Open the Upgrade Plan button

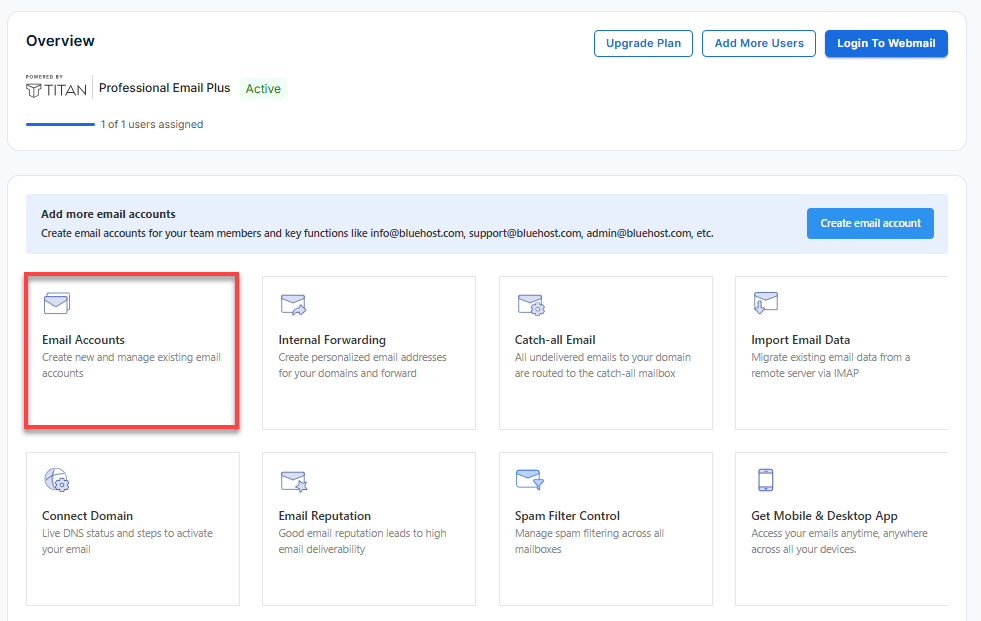[x=643, y=43]
